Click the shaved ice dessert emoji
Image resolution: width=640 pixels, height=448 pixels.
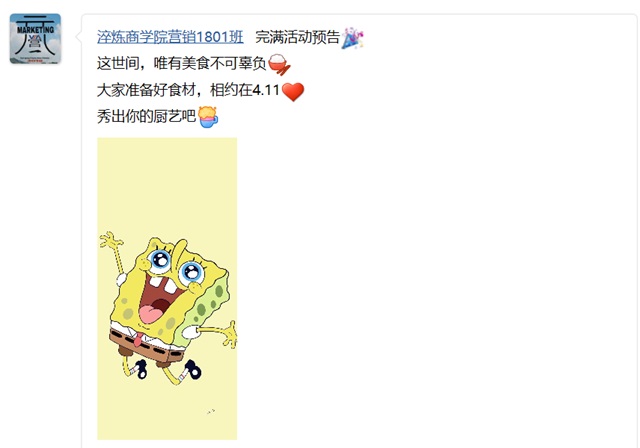point(208,117)
